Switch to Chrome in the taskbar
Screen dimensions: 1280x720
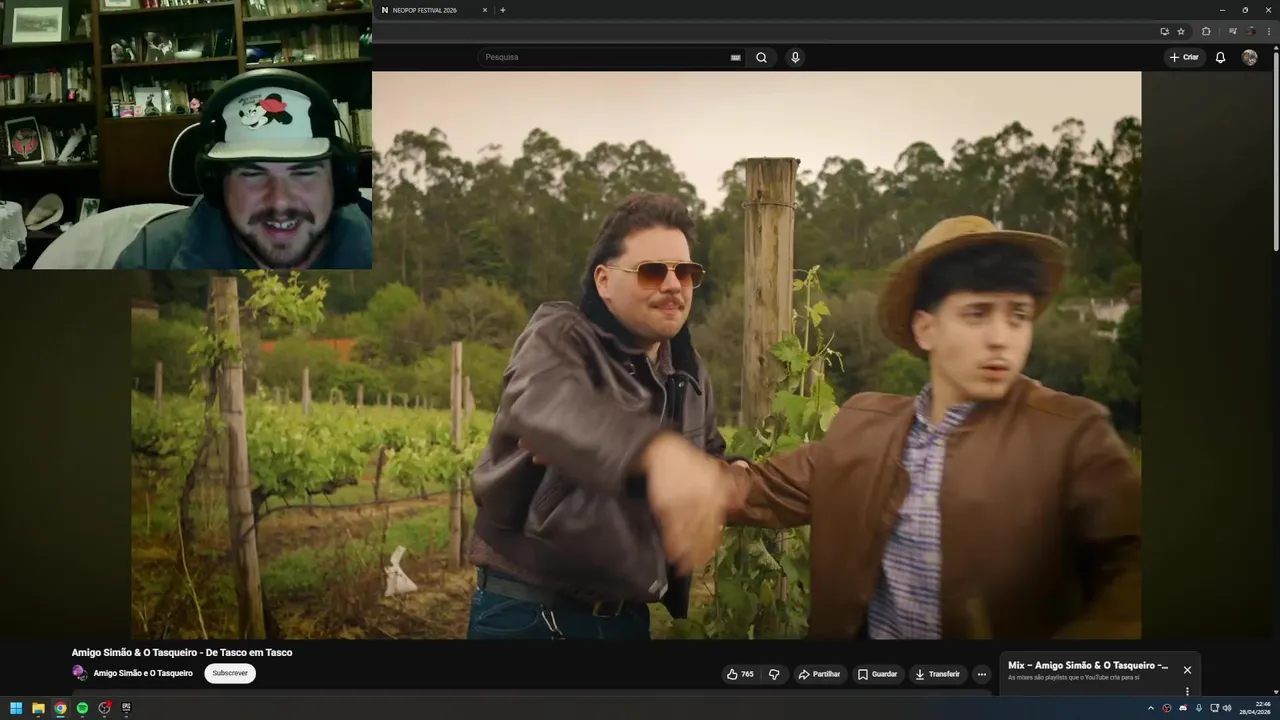(60, 708)
